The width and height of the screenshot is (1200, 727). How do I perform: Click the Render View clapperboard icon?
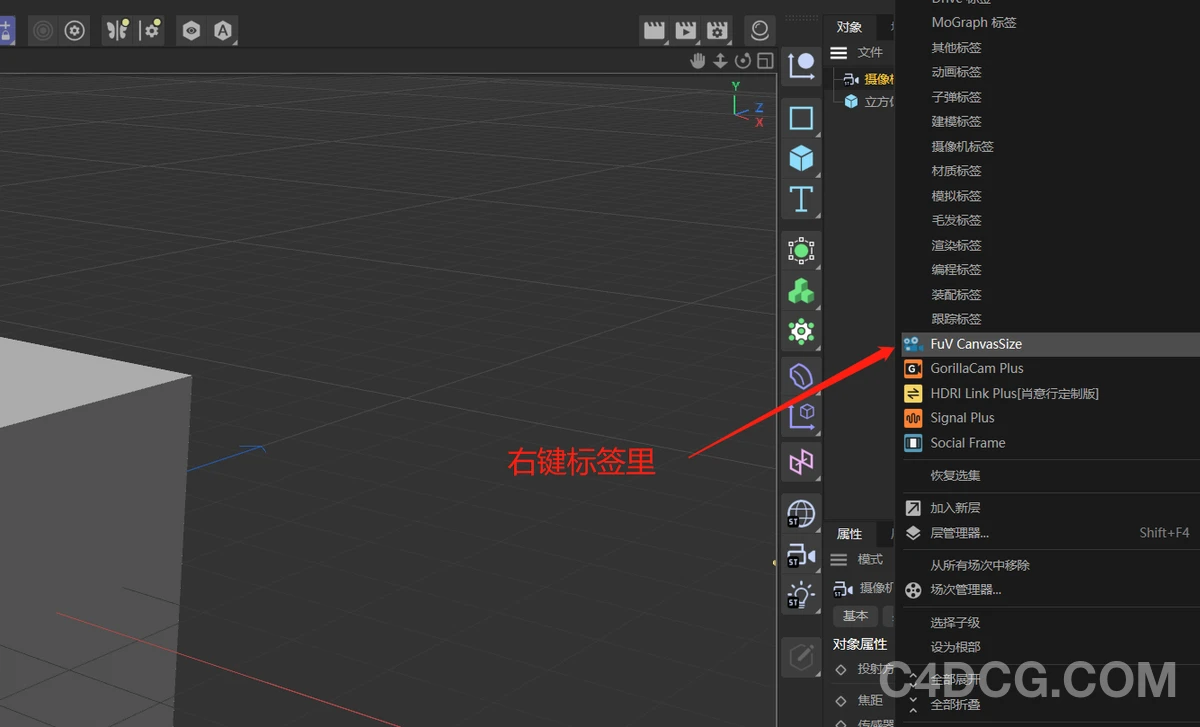tap(654, 30)
